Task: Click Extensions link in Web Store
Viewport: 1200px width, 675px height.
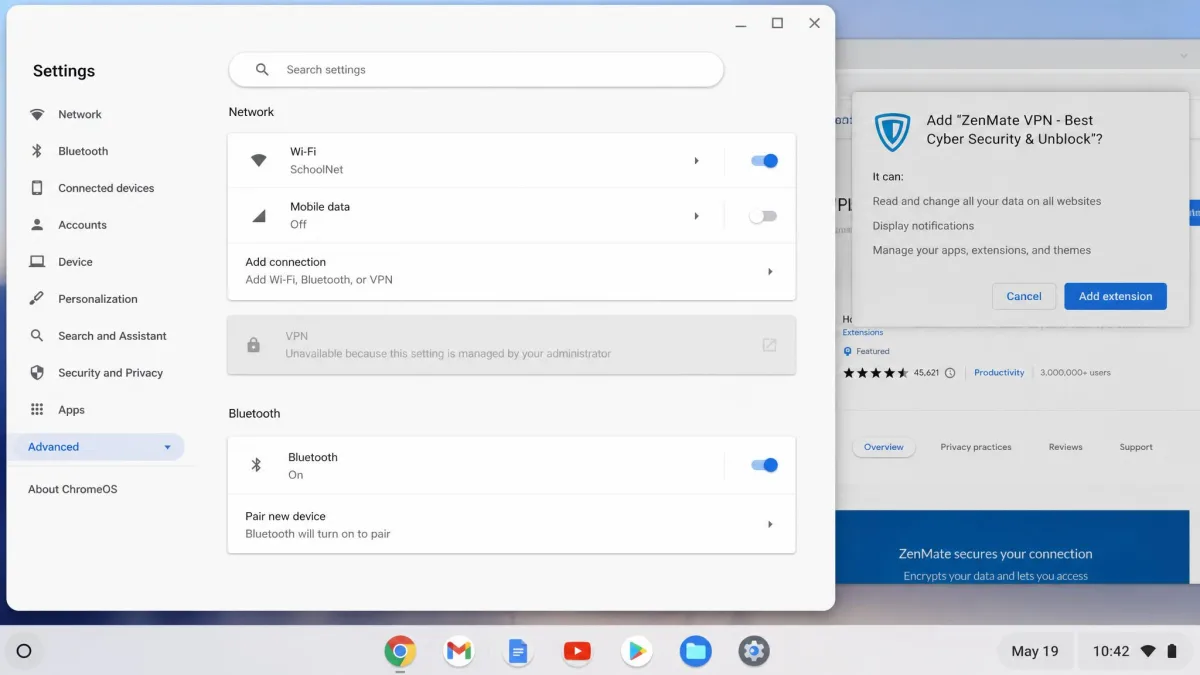Action: pos(863,332)
